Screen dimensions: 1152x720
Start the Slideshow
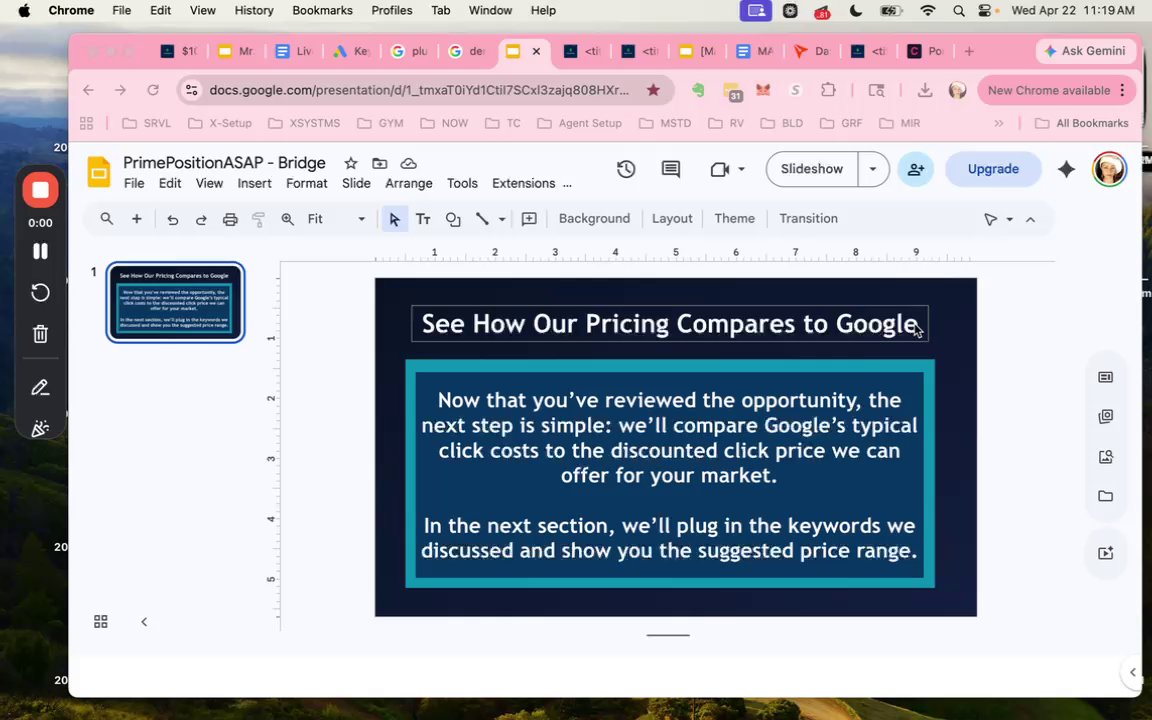click(x=812, y=169)
